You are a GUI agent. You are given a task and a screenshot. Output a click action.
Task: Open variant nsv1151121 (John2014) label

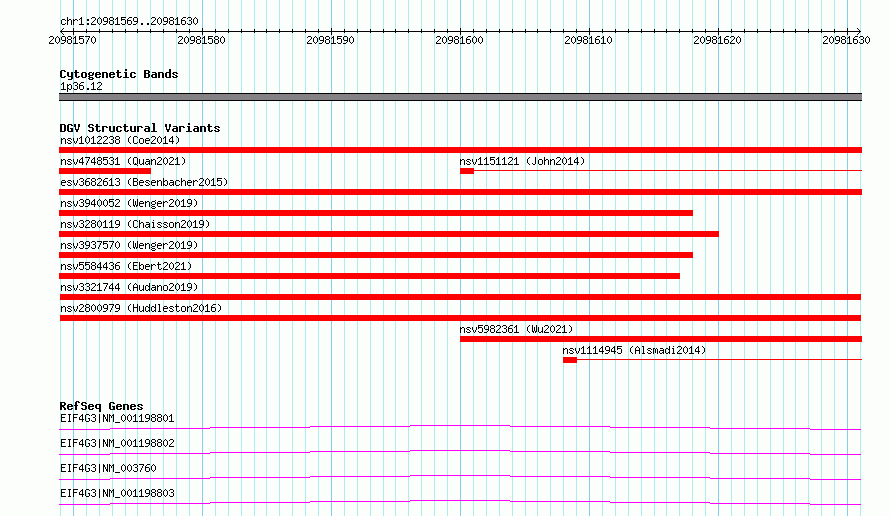[522, 161]
